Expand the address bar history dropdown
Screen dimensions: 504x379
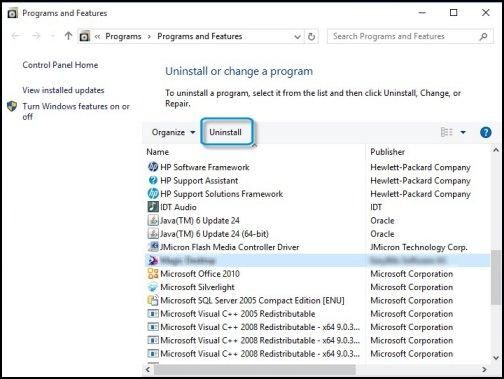click(297, 37)
